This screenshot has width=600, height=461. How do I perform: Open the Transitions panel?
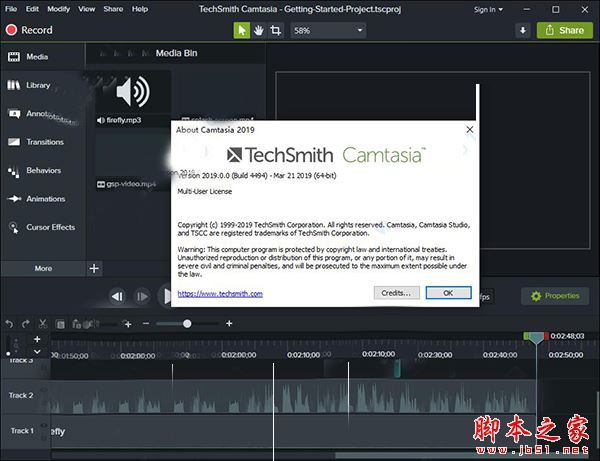coord(40,142)
